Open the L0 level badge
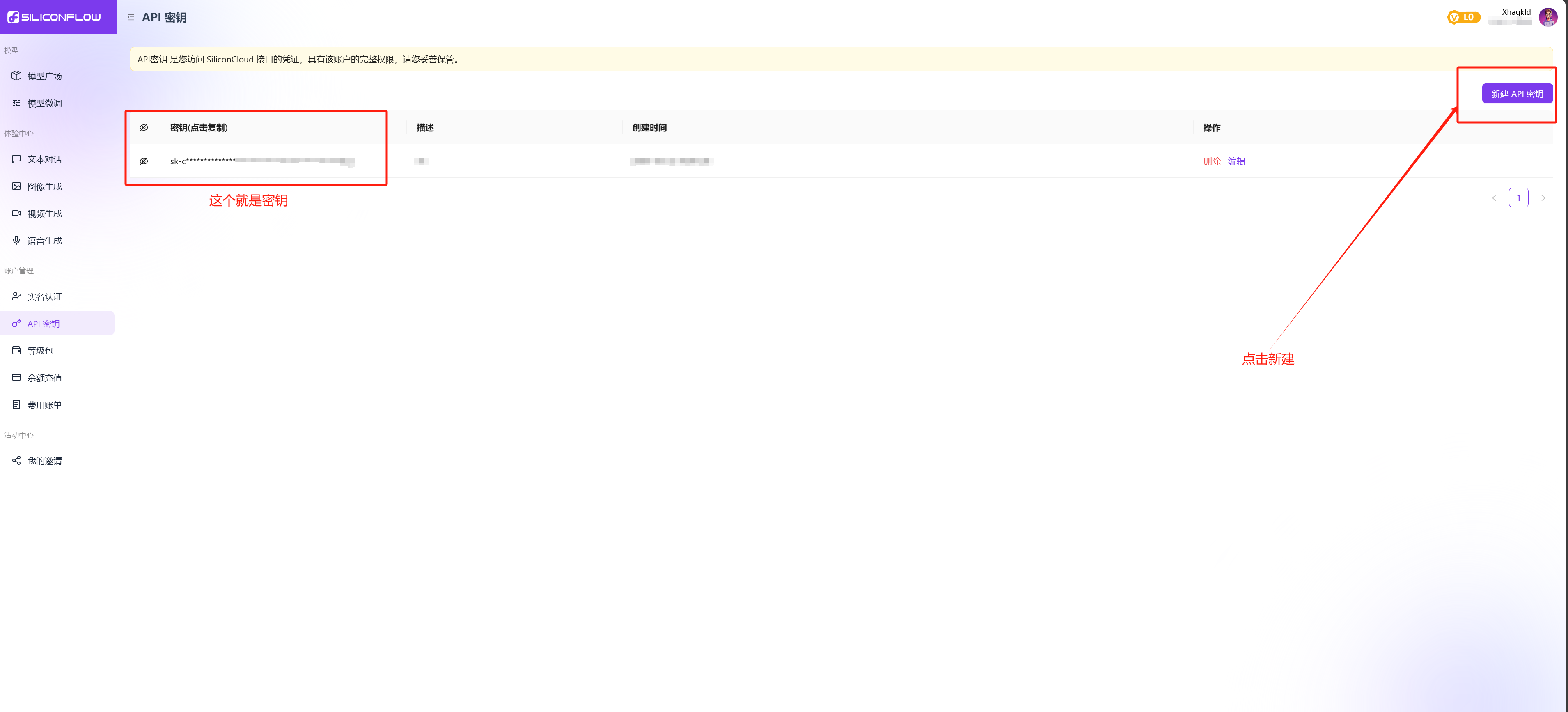 pos(1463,17)
